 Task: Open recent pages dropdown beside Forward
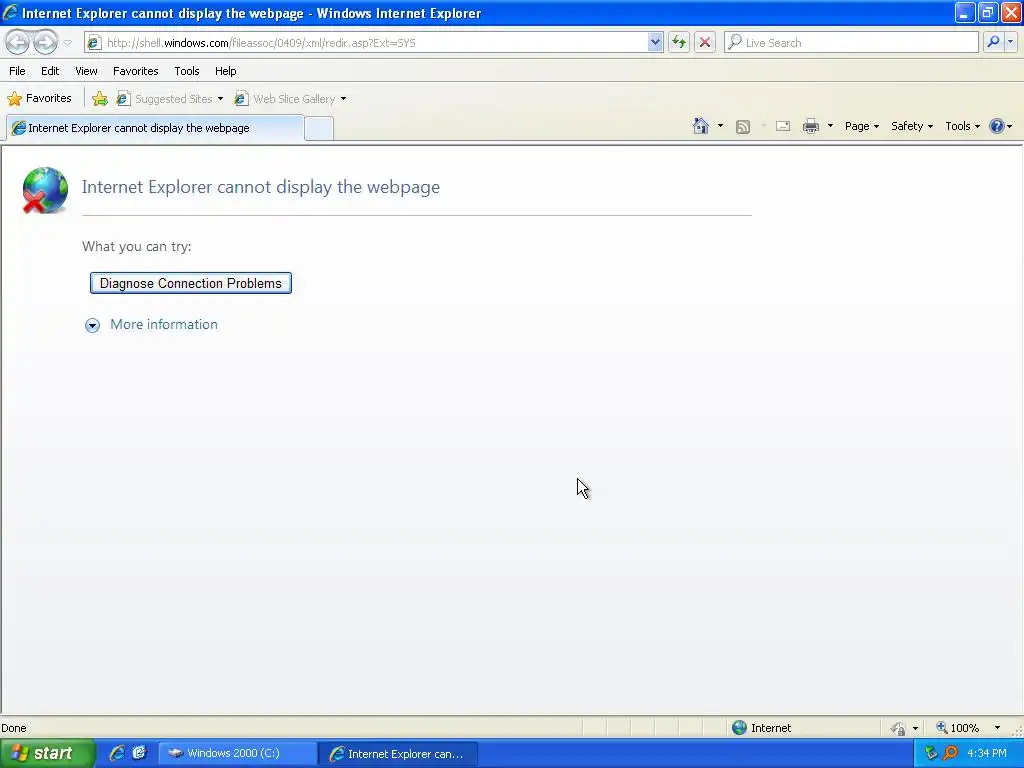point(67,43)
